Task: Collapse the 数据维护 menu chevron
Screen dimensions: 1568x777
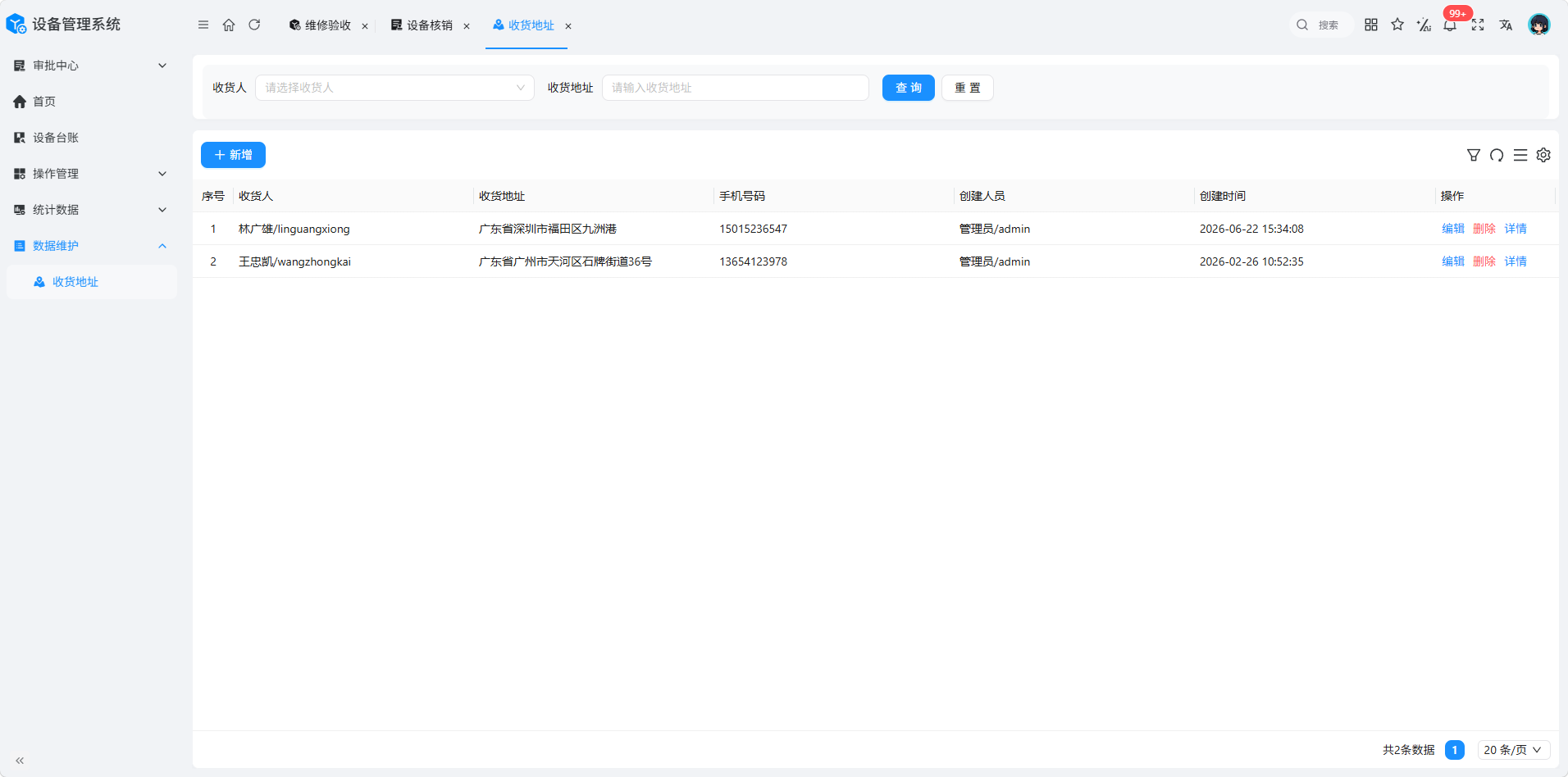Action: tap(162, 246)
